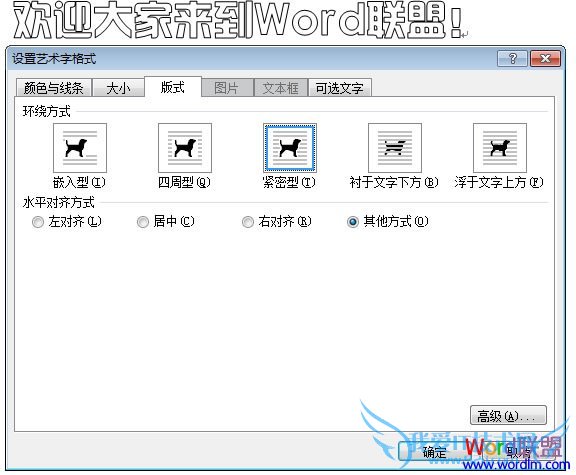This screenshot has width=576, height=475.
Task: Choose the 四周型 square wrapping icon
Action: (x=185, y=148)
